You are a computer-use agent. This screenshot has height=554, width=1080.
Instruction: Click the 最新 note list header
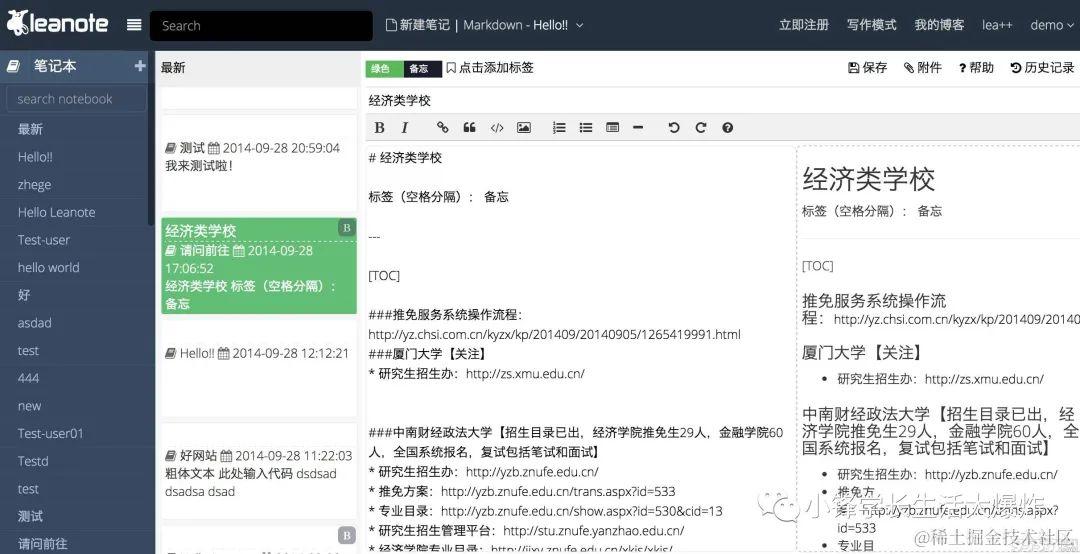tap(173, 68)
